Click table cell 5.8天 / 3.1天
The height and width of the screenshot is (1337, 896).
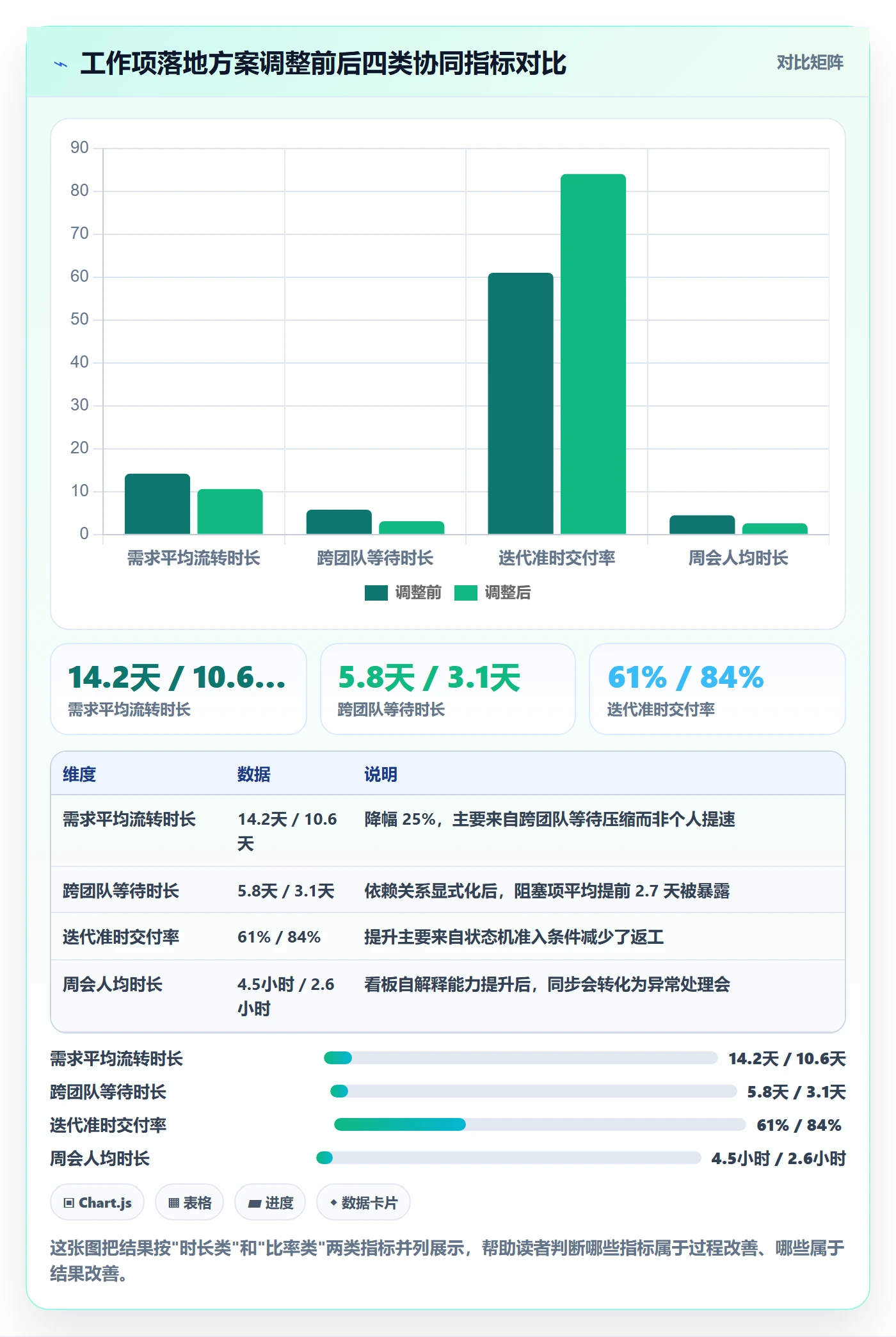coord(286,891)
